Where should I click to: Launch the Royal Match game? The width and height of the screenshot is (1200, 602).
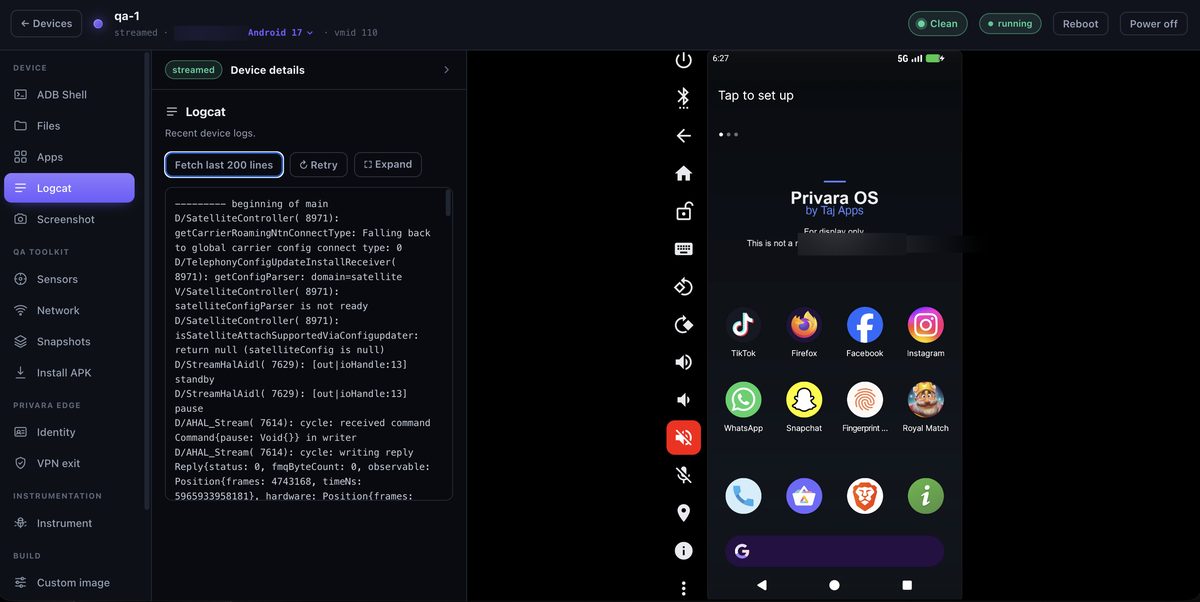click(926, 400)
